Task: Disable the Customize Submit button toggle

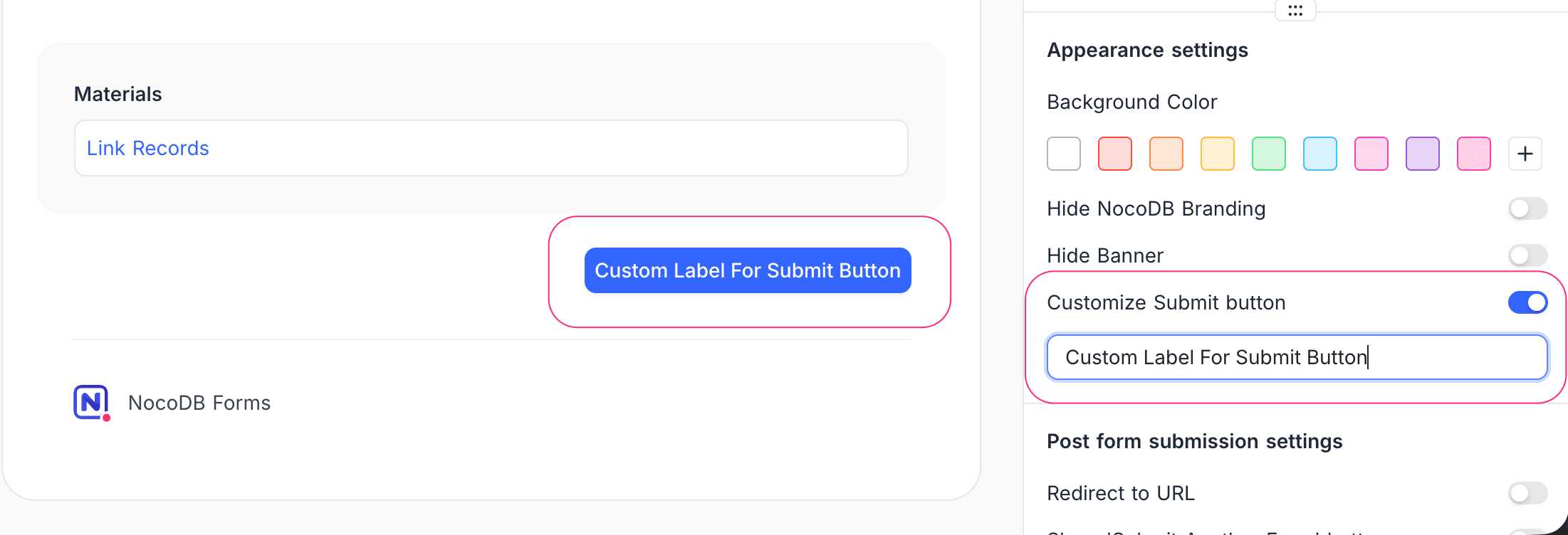Action: tap(1527, 302)
